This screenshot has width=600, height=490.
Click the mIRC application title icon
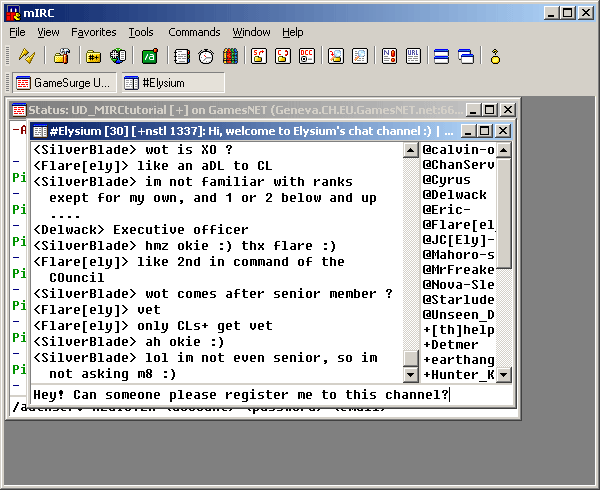pos(13,13)
